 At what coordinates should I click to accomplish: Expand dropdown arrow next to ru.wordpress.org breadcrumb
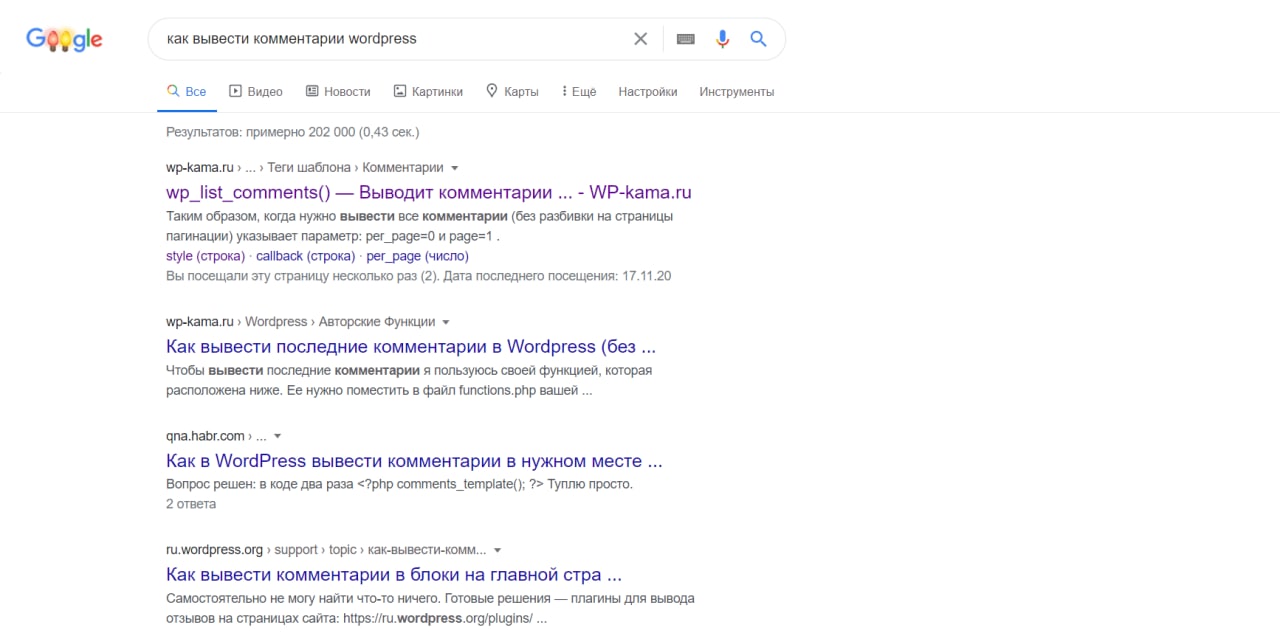(497, 550)
